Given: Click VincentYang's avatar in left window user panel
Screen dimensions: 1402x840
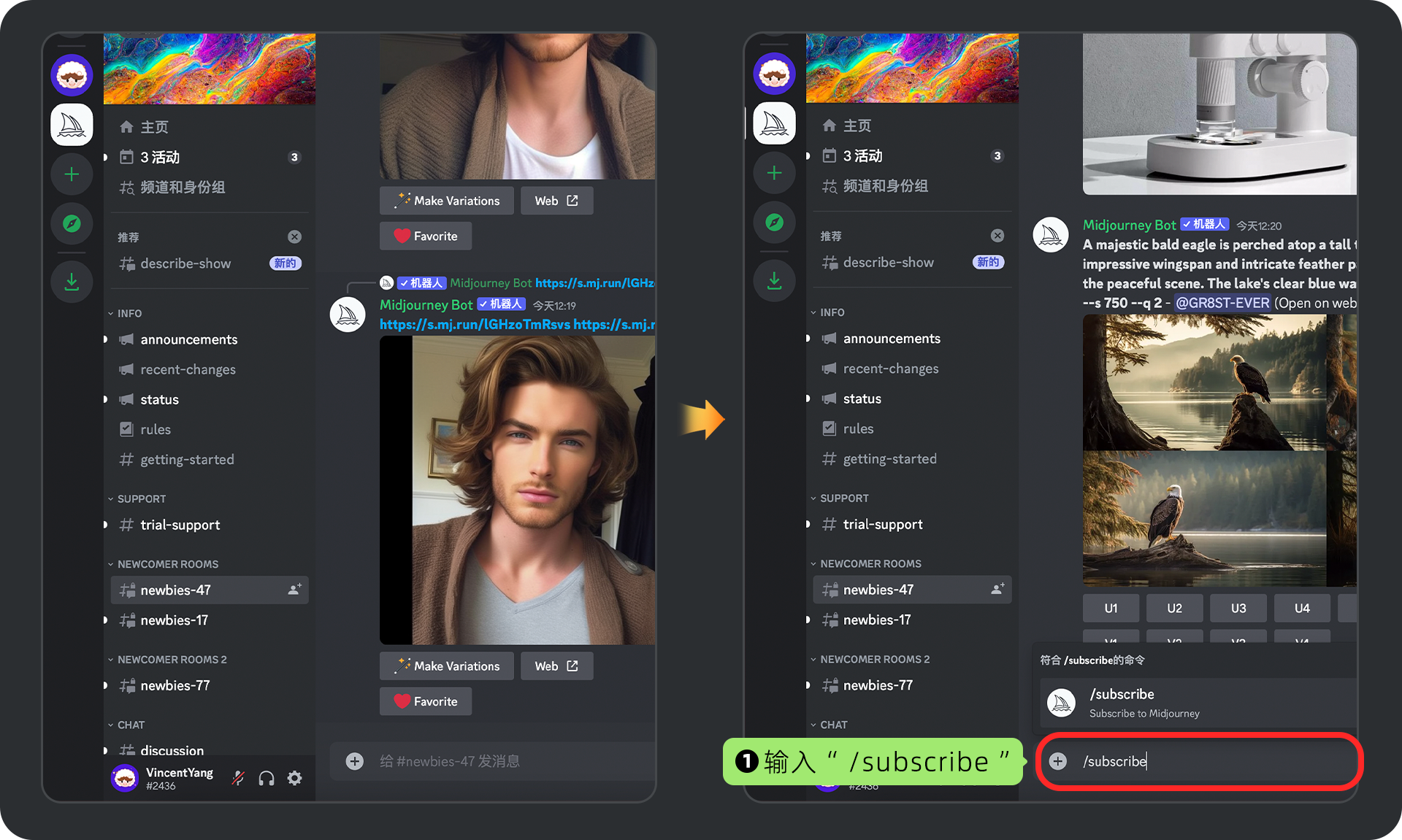Looking at the screenshot, I should 125,778.
